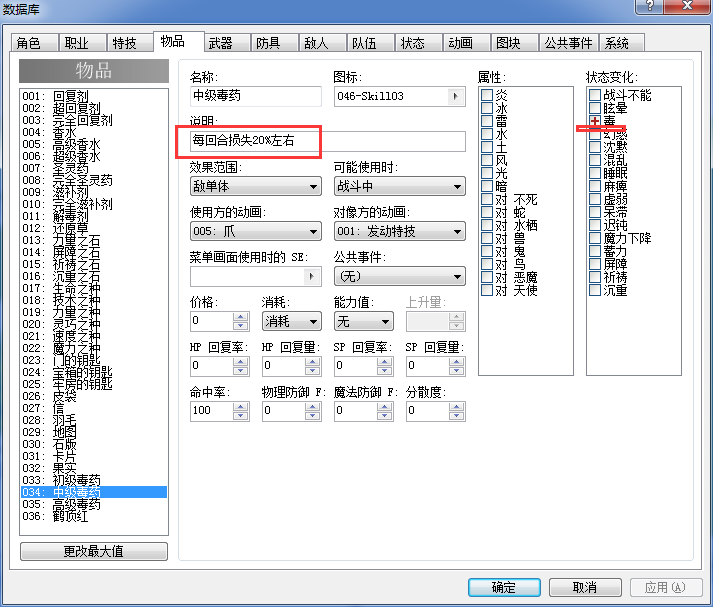Select item 001: 回复剂 in list
The height and width of the screenshot is (607, 713).
(94, 96)
